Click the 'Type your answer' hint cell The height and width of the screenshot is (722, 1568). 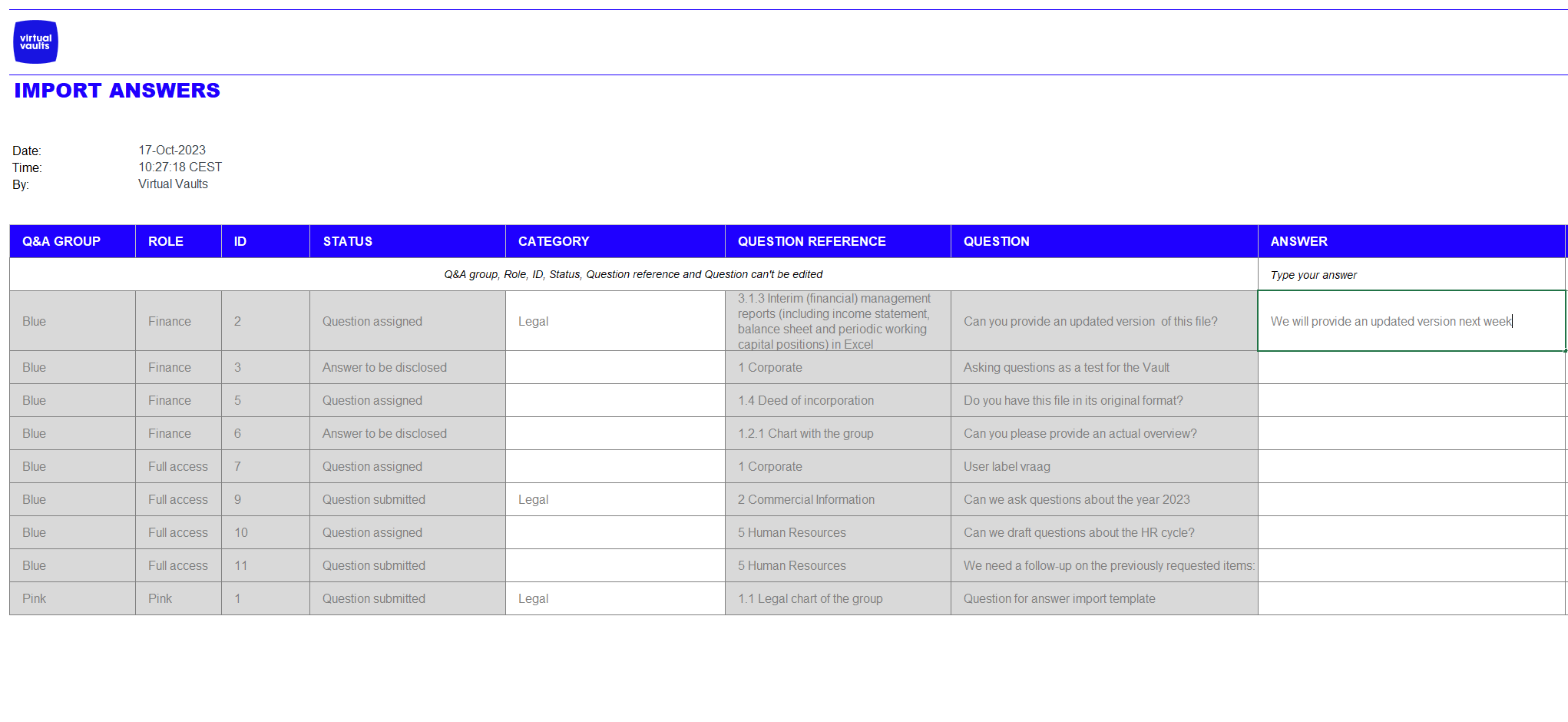pyautogui.click(x=1411, y=275)
